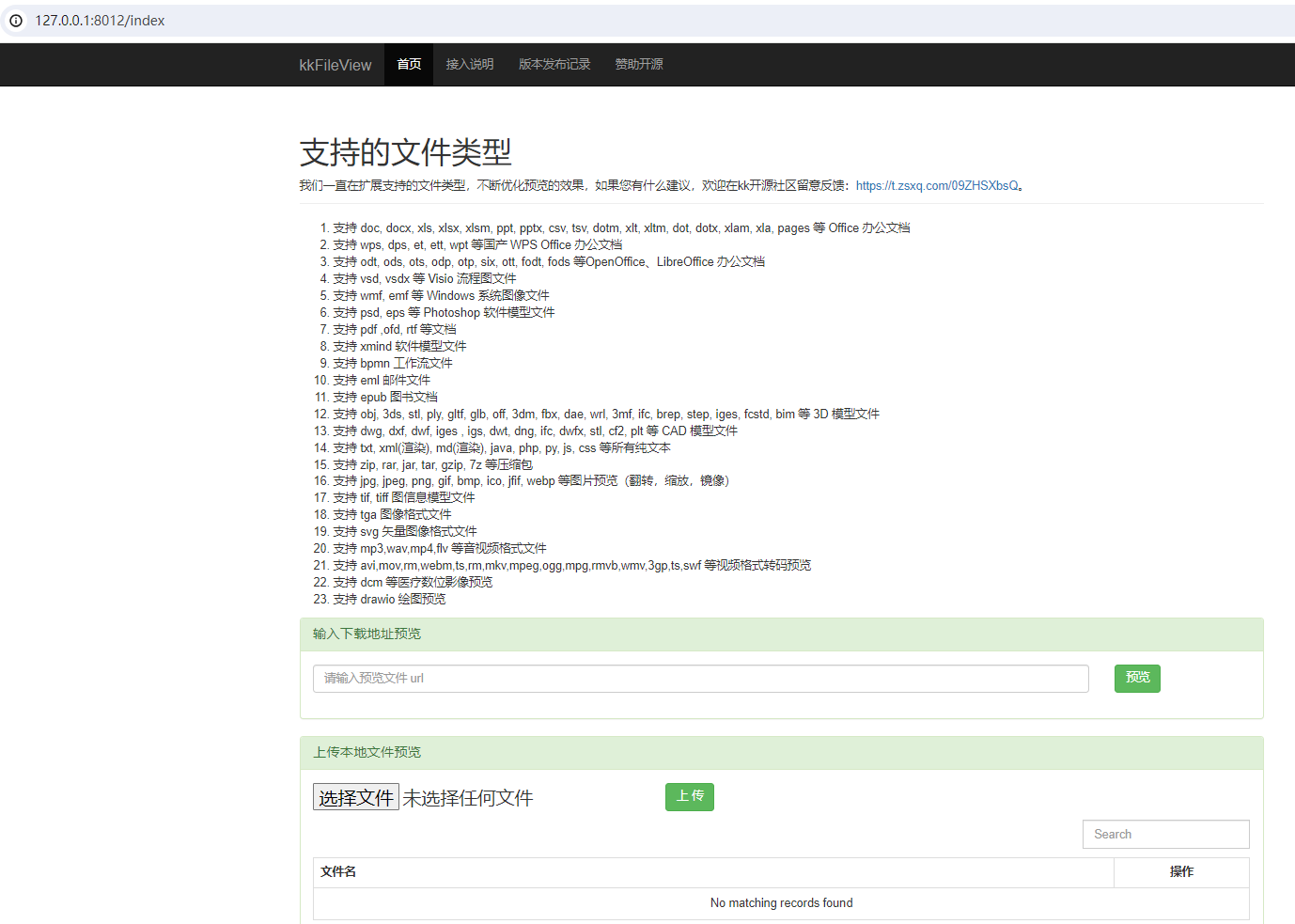This screenshot has width=1295, height=924.
Task: Click the Visio 流程图文件 list item
Action: pos(425,279)
